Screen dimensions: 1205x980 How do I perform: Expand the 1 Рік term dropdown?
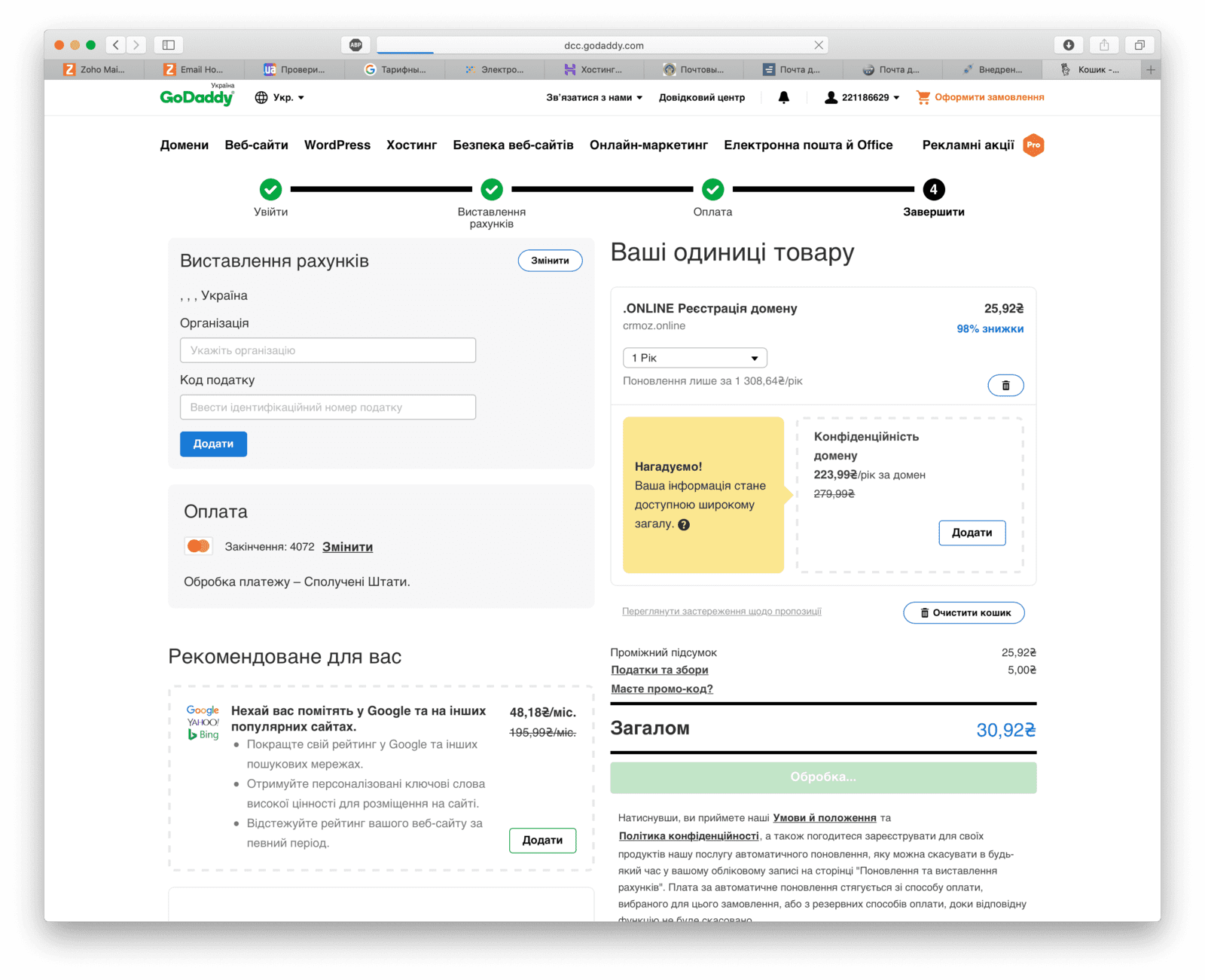pos(694,358)
